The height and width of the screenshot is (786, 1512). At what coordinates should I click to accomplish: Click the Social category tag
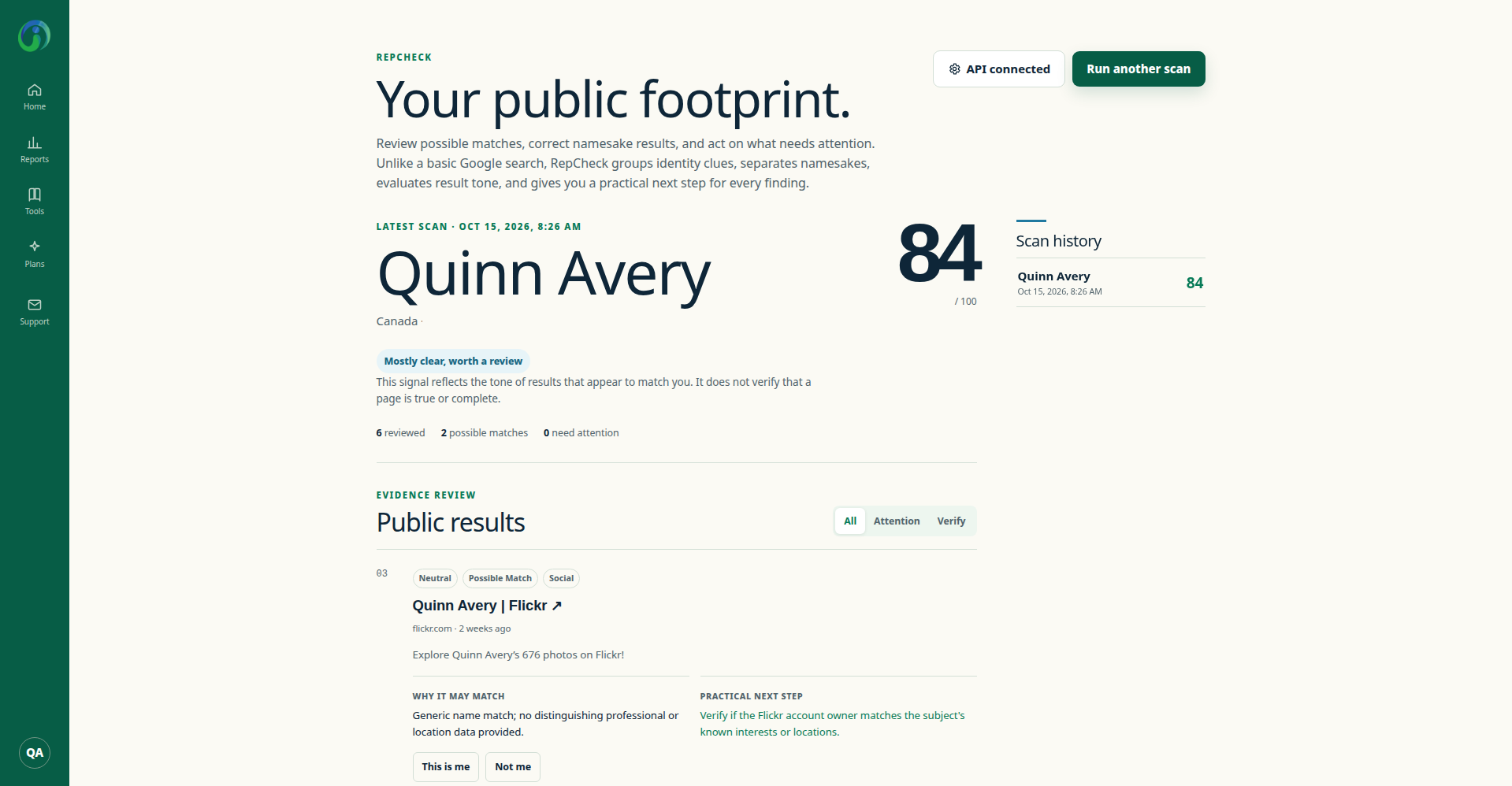562,579
